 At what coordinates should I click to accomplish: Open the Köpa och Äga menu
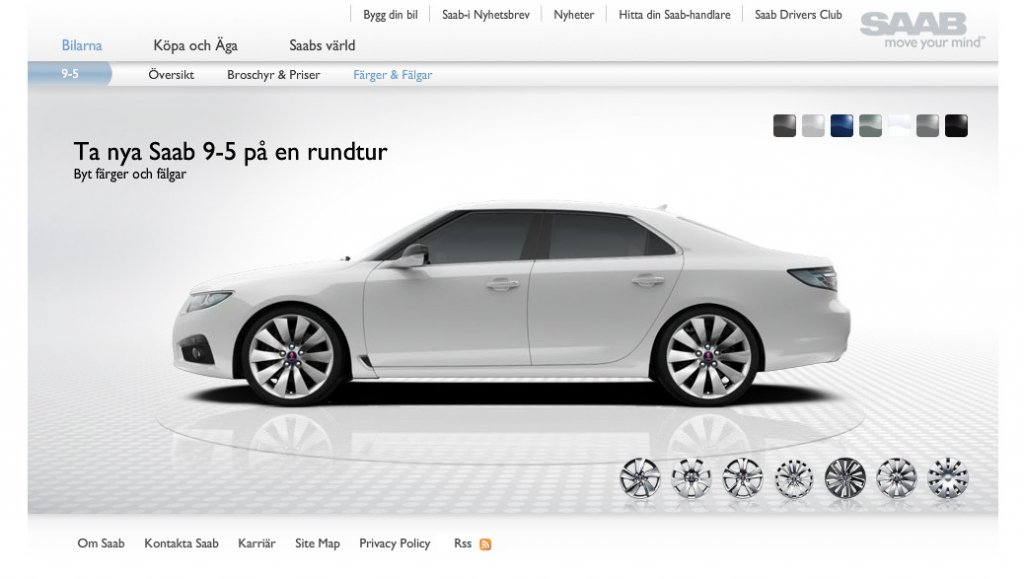(x=195, y=46)
